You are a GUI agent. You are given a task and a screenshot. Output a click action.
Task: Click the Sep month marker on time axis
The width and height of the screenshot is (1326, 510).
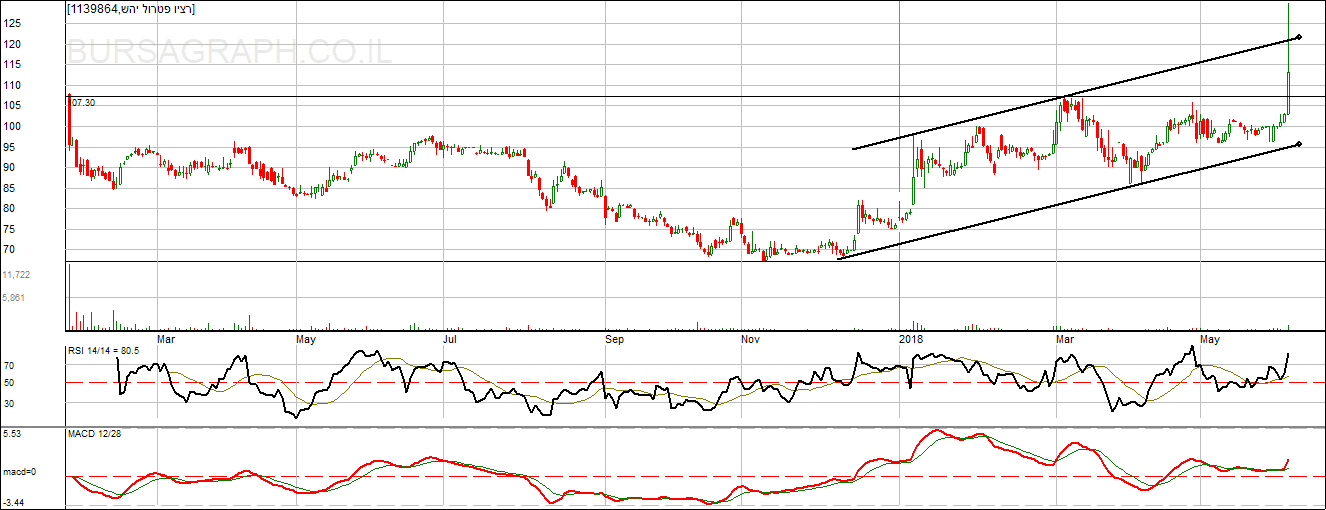tap(614, 339)
